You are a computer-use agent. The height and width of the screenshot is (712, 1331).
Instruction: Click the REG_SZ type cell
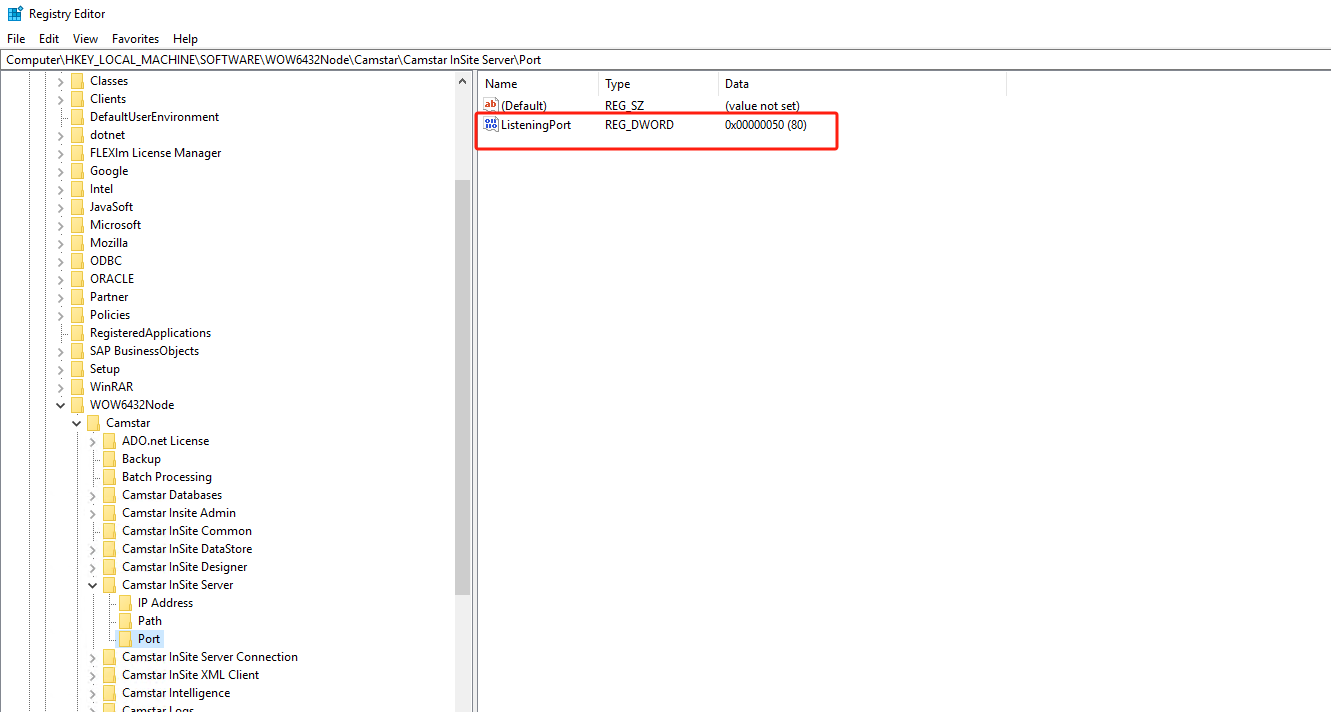pyautogui.click(x=624, y=105)
